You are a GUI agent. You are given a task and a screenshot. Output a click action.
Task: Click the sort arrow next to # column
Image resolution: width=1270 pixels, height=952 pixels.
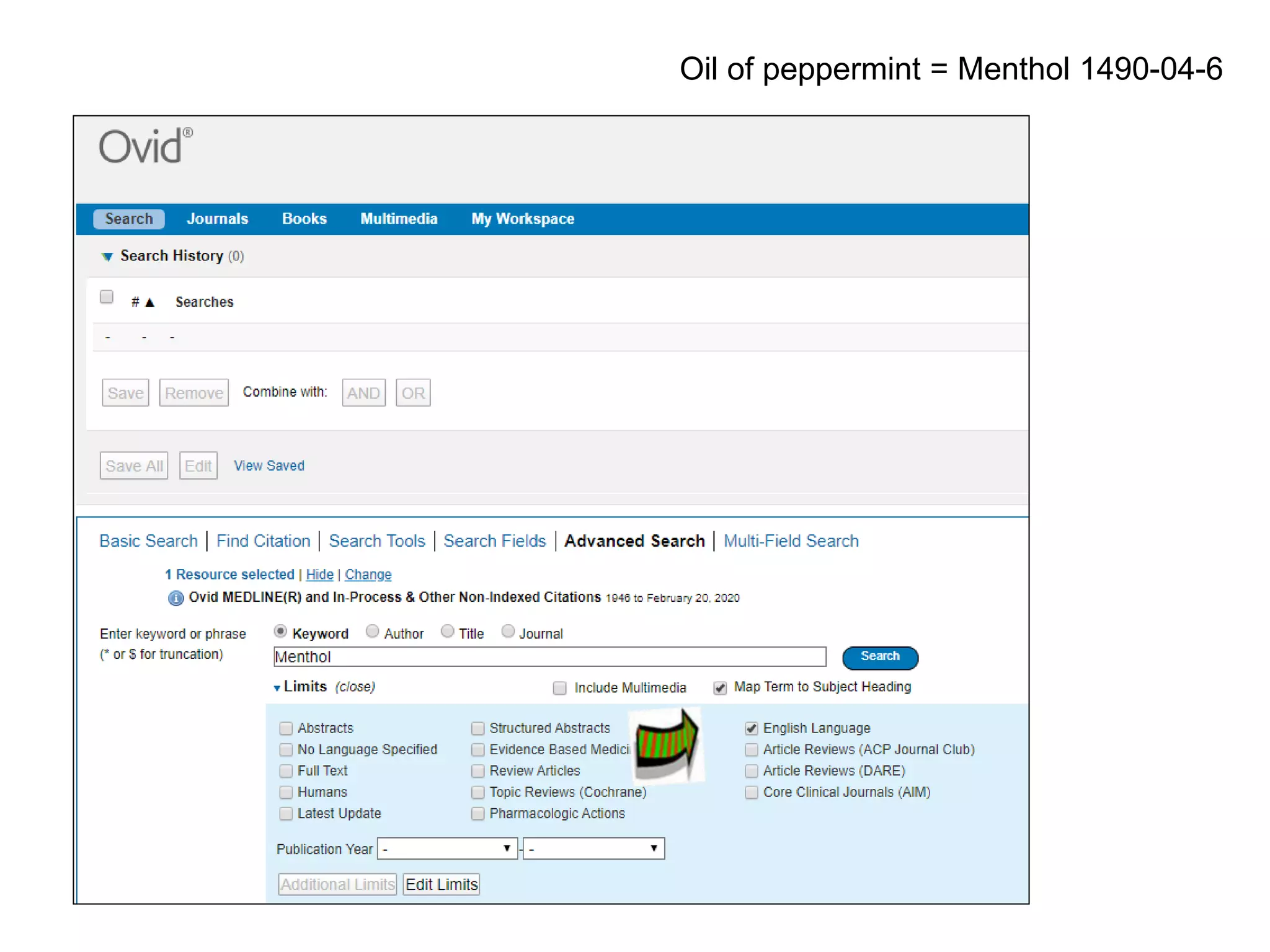(149, 302)
